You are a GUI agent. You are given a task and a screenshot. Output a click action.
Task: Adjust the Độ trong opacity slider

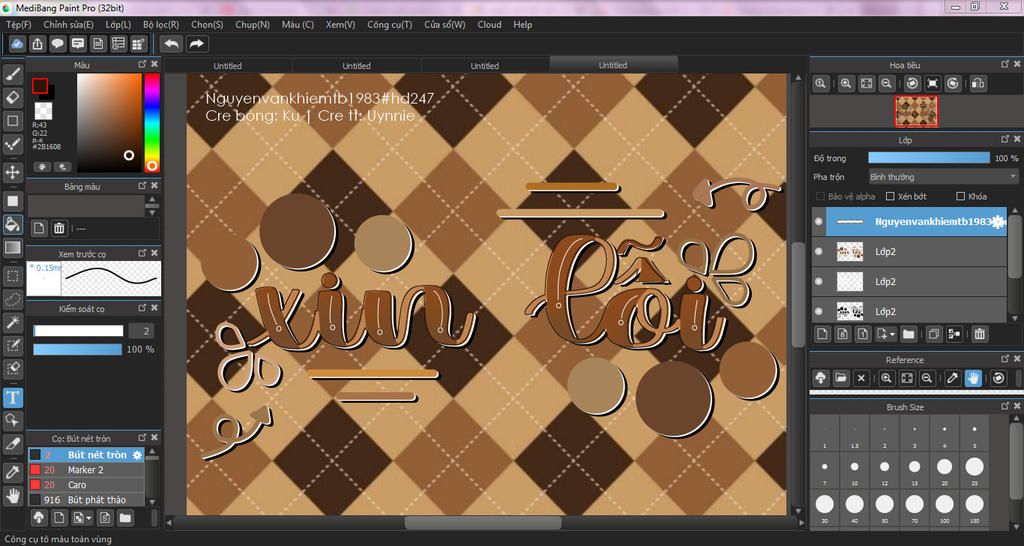point(929,158)
